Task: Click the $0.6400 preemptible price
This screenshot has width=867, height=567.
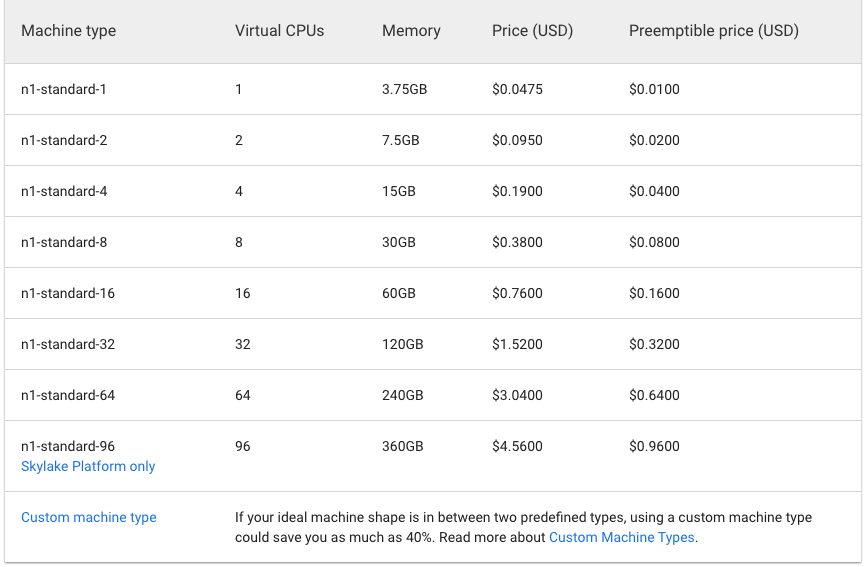Action: (654, 395)
